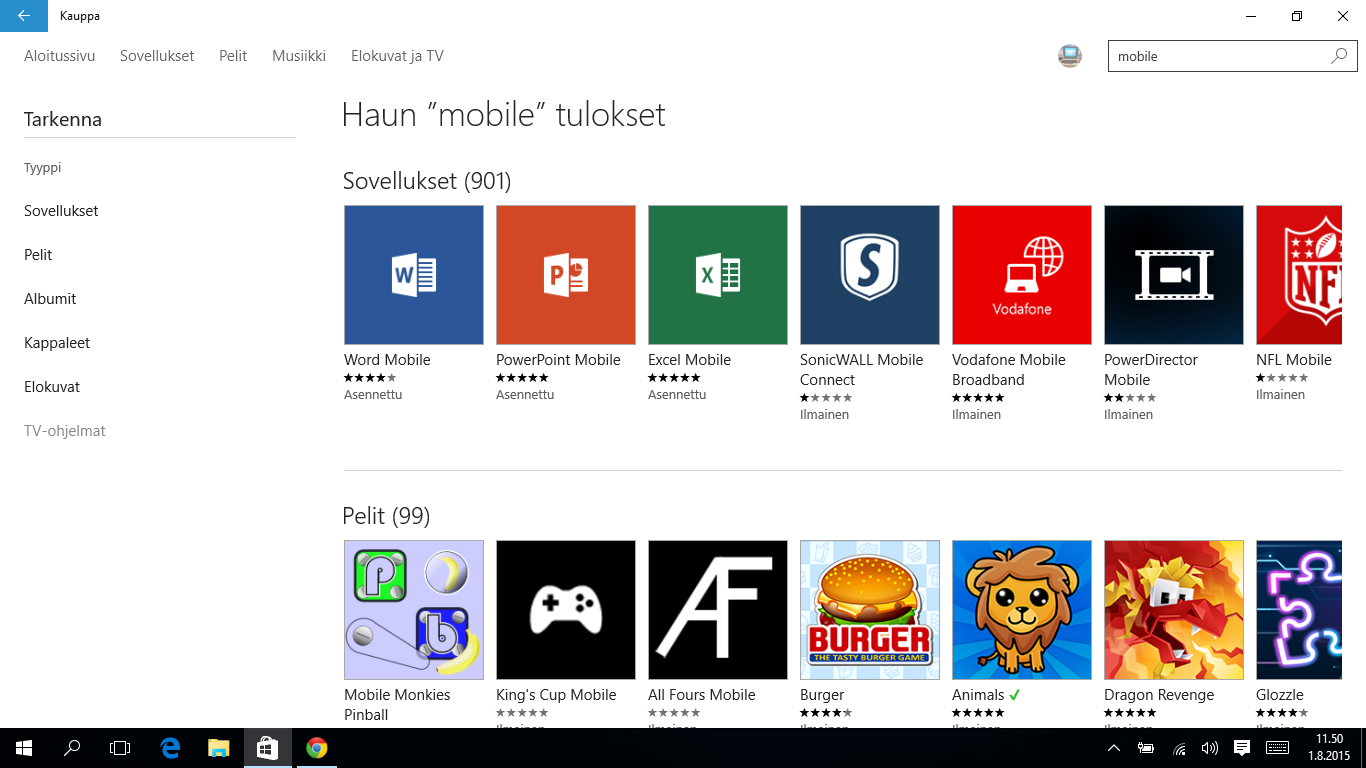Click the Pelit (99) section heading

coord(386,516)
